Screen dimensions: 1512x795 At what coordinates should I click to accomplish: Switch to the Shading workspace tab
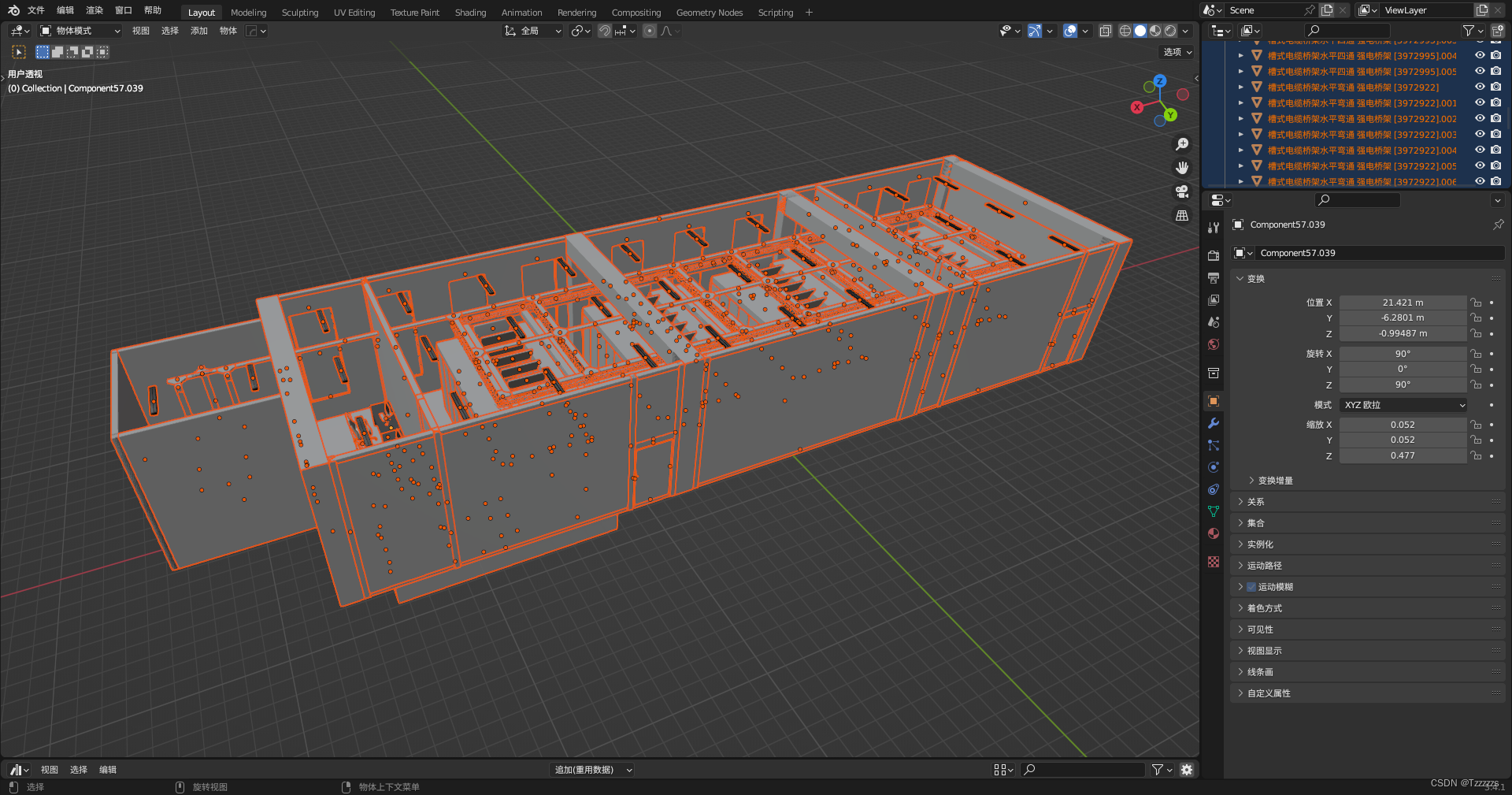coord(470,12)
